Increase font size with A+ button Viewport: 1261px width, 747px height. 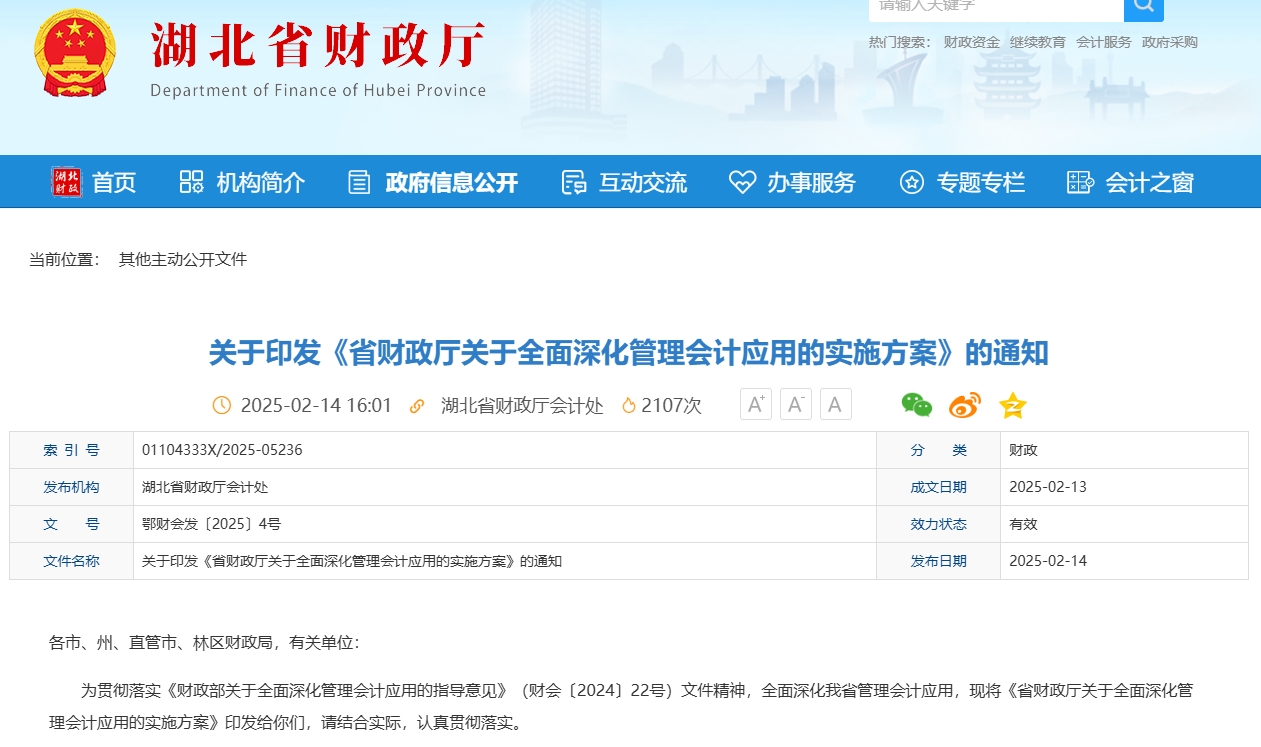point(756,404)
